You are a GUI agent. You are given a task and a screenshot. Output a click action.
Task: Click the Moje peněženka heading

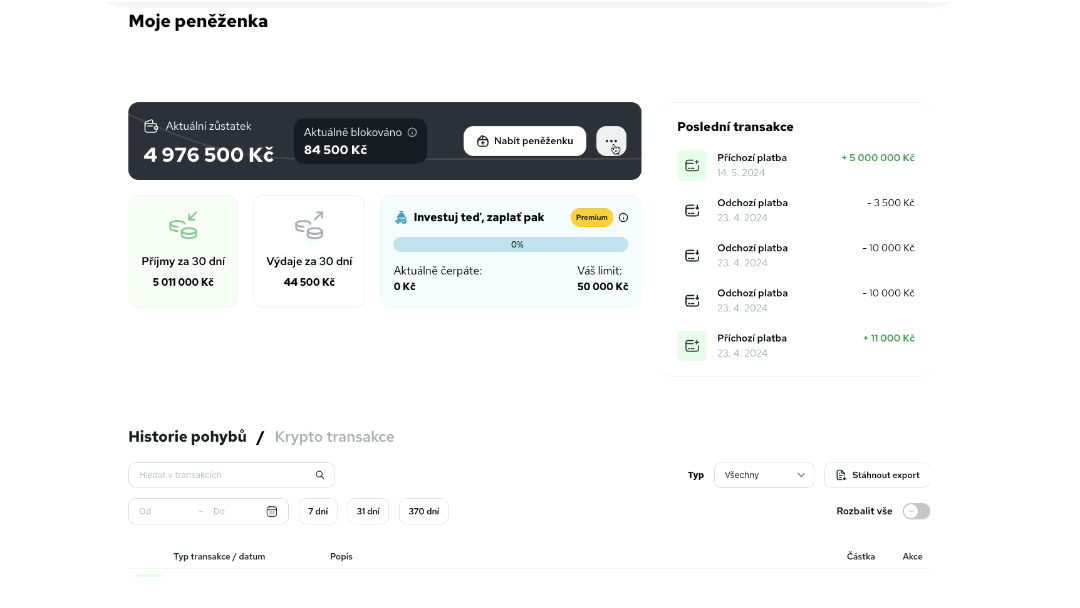pos(198,21)
